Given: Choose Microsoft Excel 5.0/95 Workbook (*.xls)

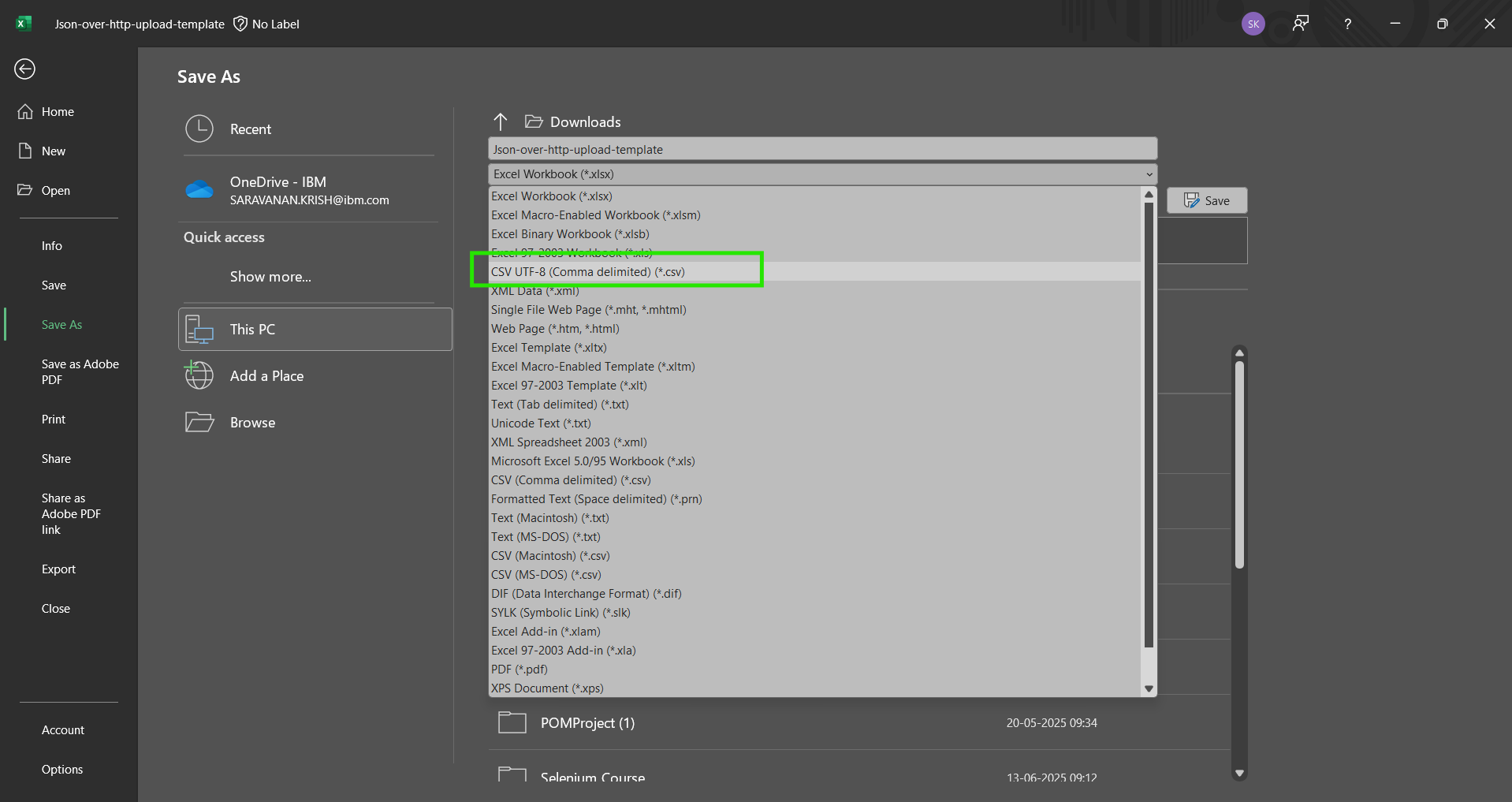Looking at the screenshot, I should [x=814, y=461].
